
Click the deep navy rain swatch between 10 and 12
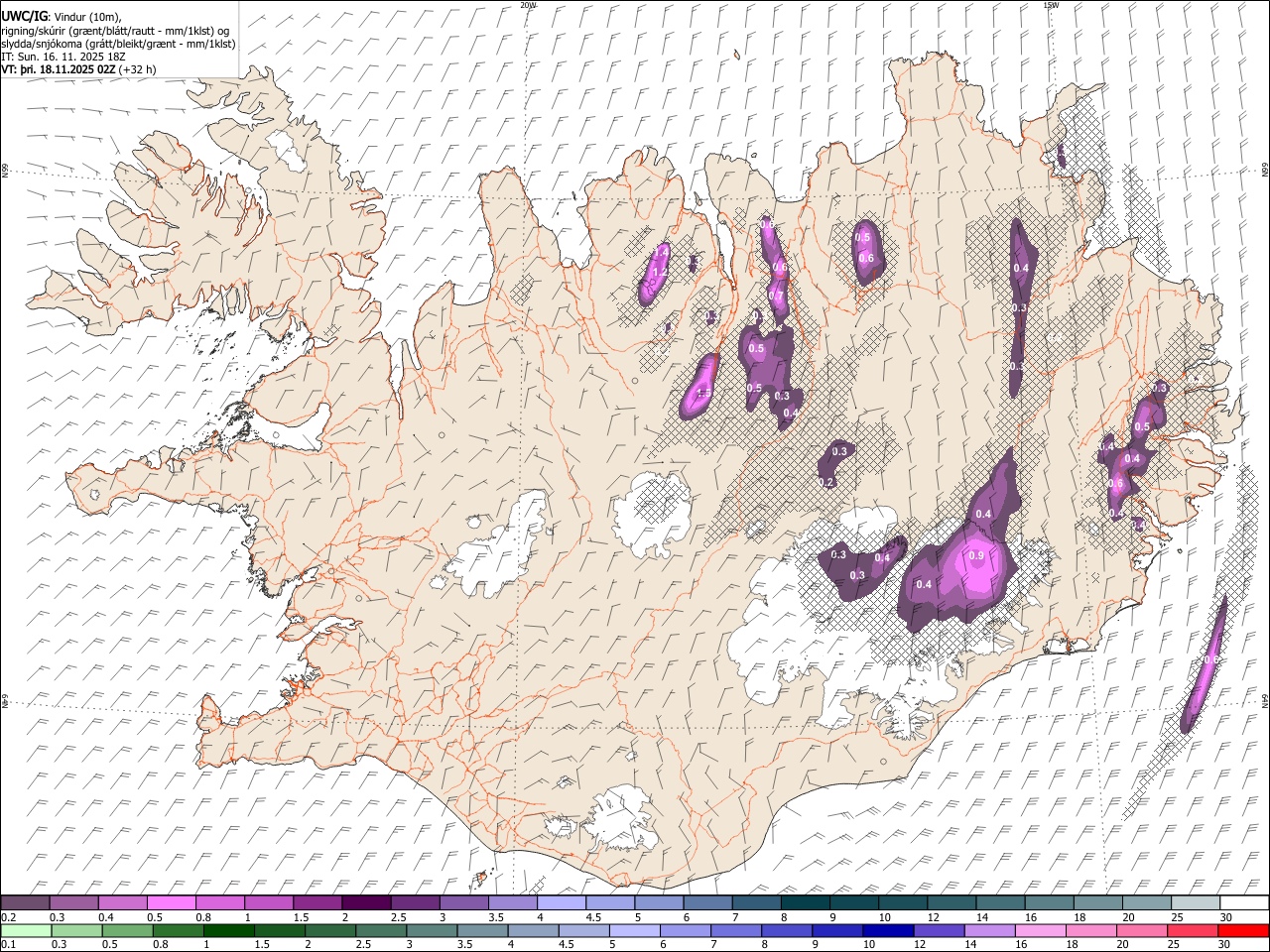(887, 930)
